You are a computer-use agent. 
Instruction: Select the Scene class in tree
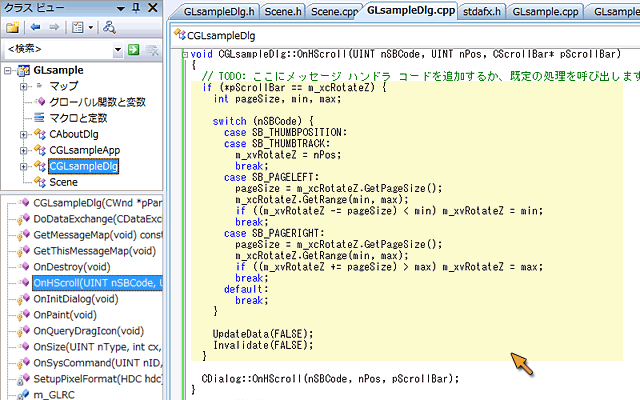pos(63,182)
